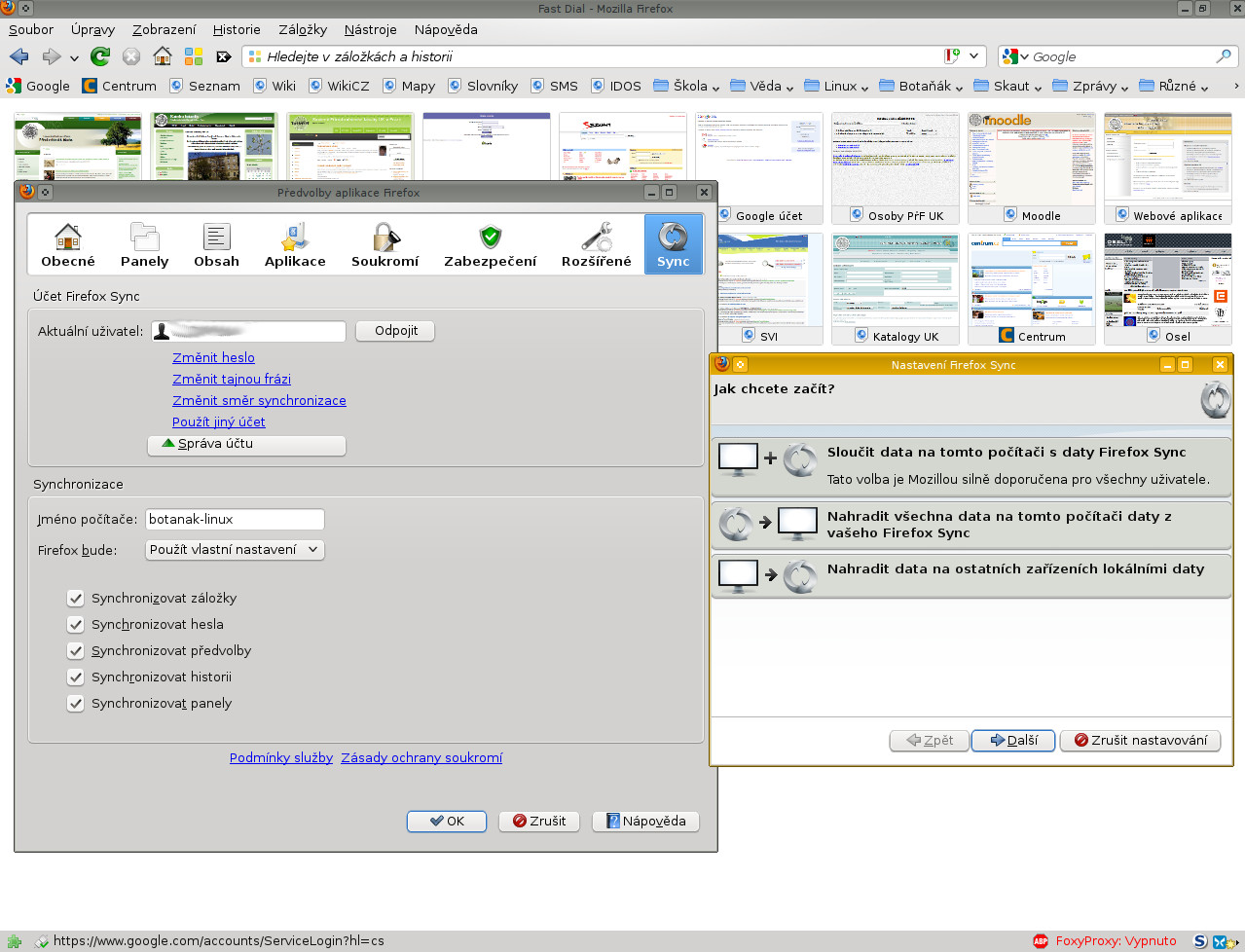Click the Nápověda button in preferences
1245x952 pixels.
tap(645, 822)
